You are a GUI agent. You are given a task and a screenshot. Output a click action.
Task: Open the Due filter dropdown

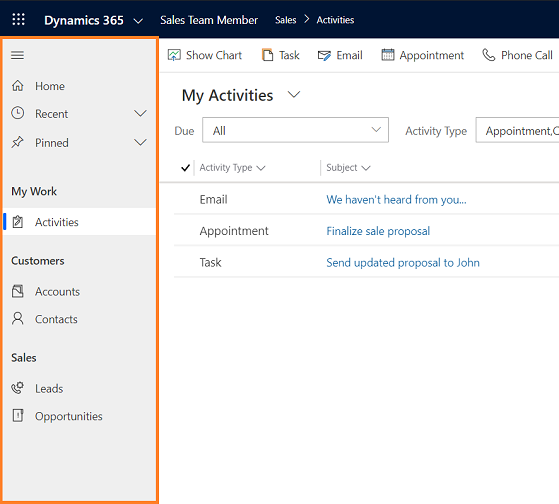tap(295, 130)
